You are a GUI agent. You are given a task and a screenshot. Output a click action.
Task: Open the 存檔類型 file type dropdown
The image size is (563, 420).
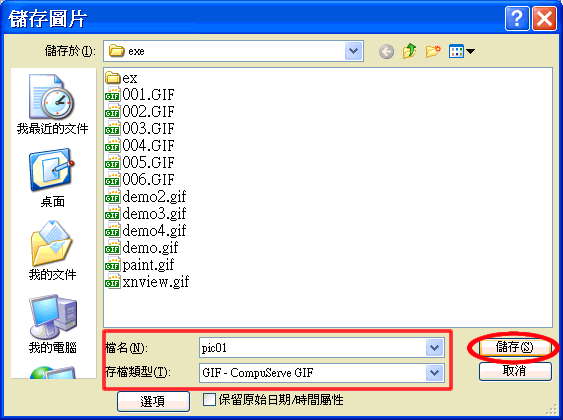pos(434,373)
